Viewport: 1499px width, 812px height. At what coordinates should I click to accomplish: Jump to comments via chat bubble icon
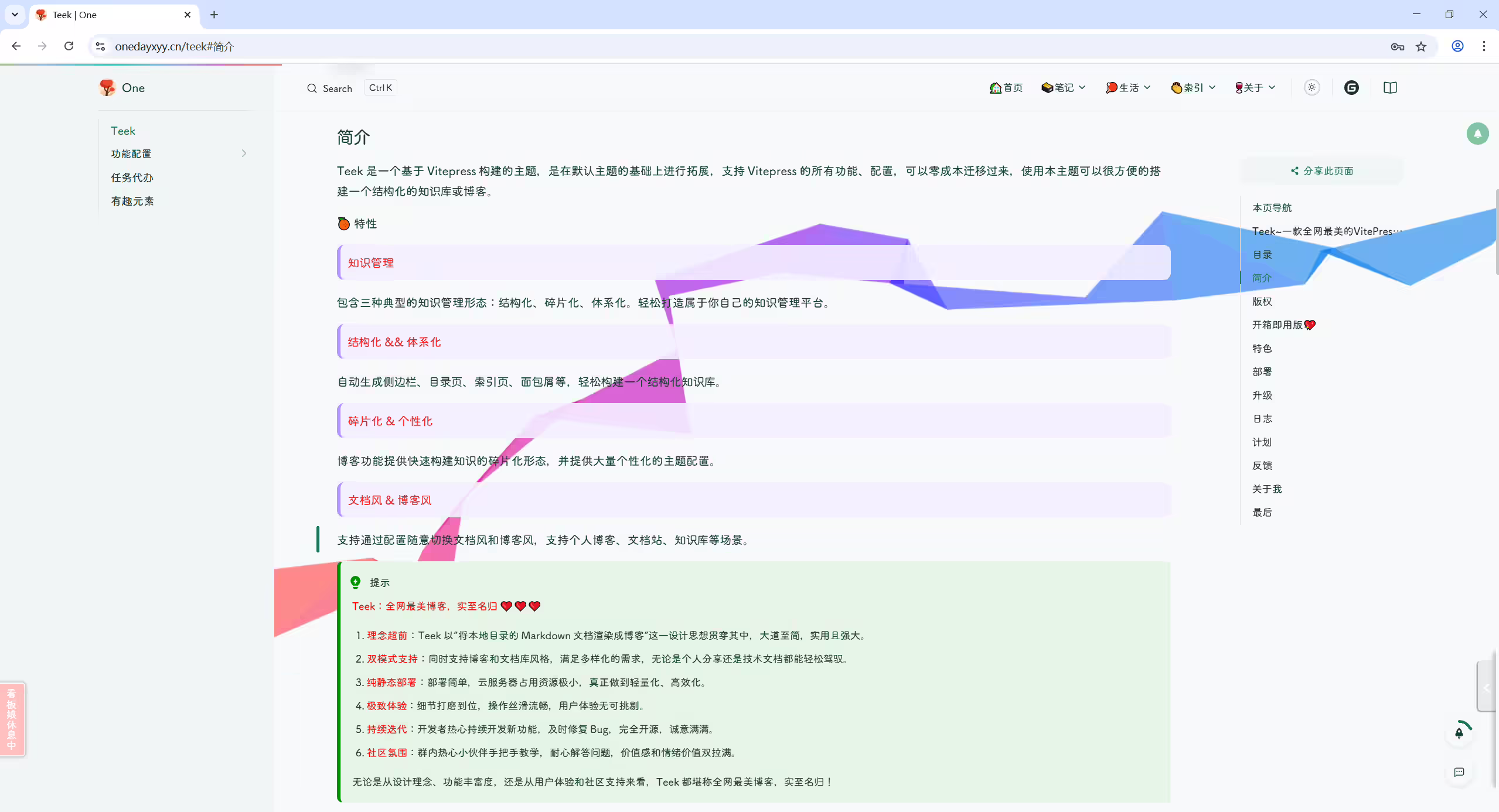pos(1459,772)
